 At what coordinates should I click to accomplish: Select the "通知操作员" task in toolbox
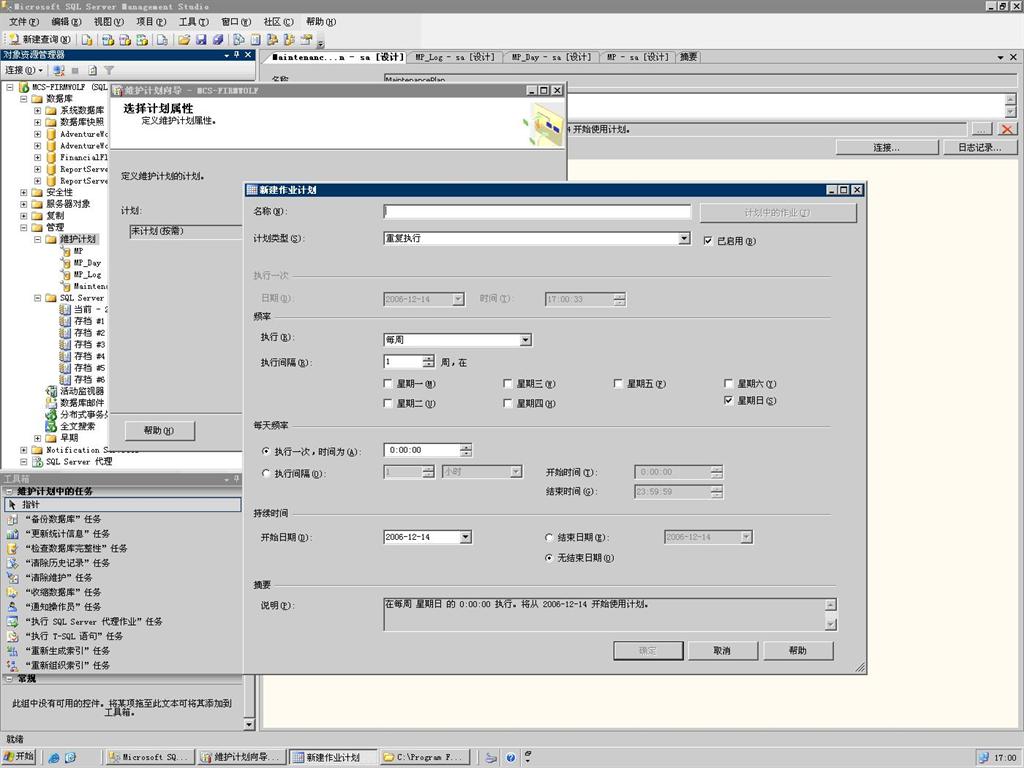click(x=63, y=607)
